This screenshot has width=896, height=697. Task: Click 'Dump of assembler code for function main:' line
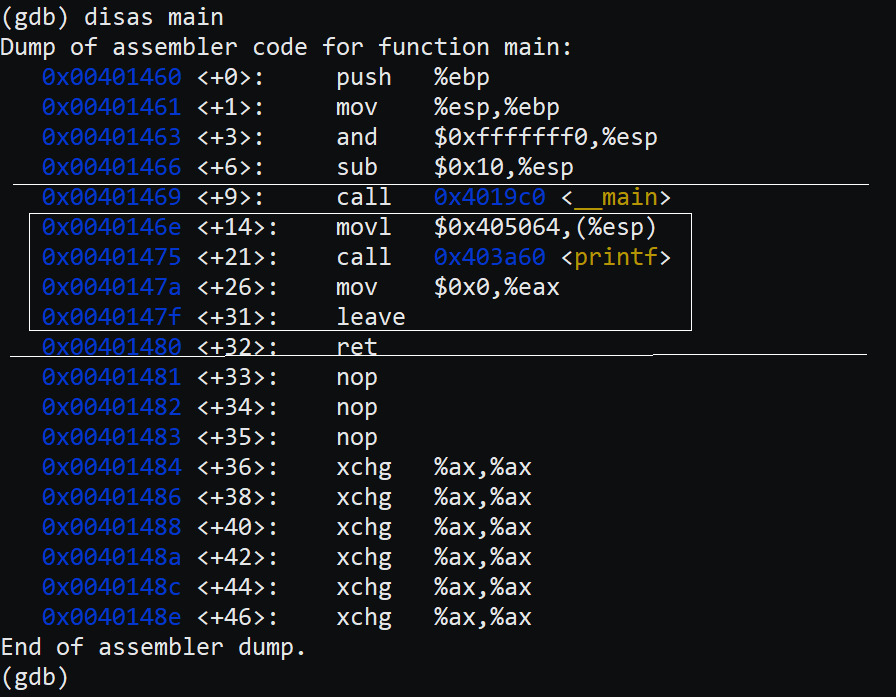pos(286,47)
